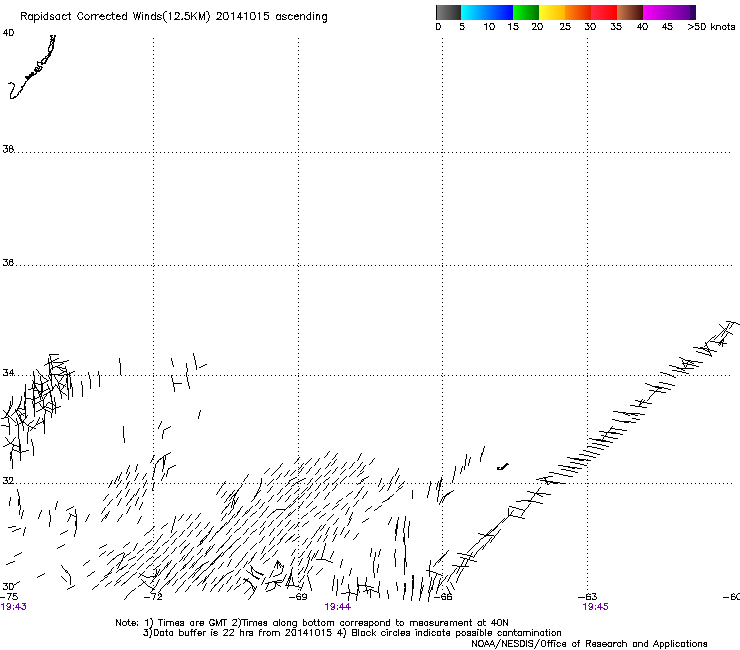Click the '20' legend scale label

[537, 27]
